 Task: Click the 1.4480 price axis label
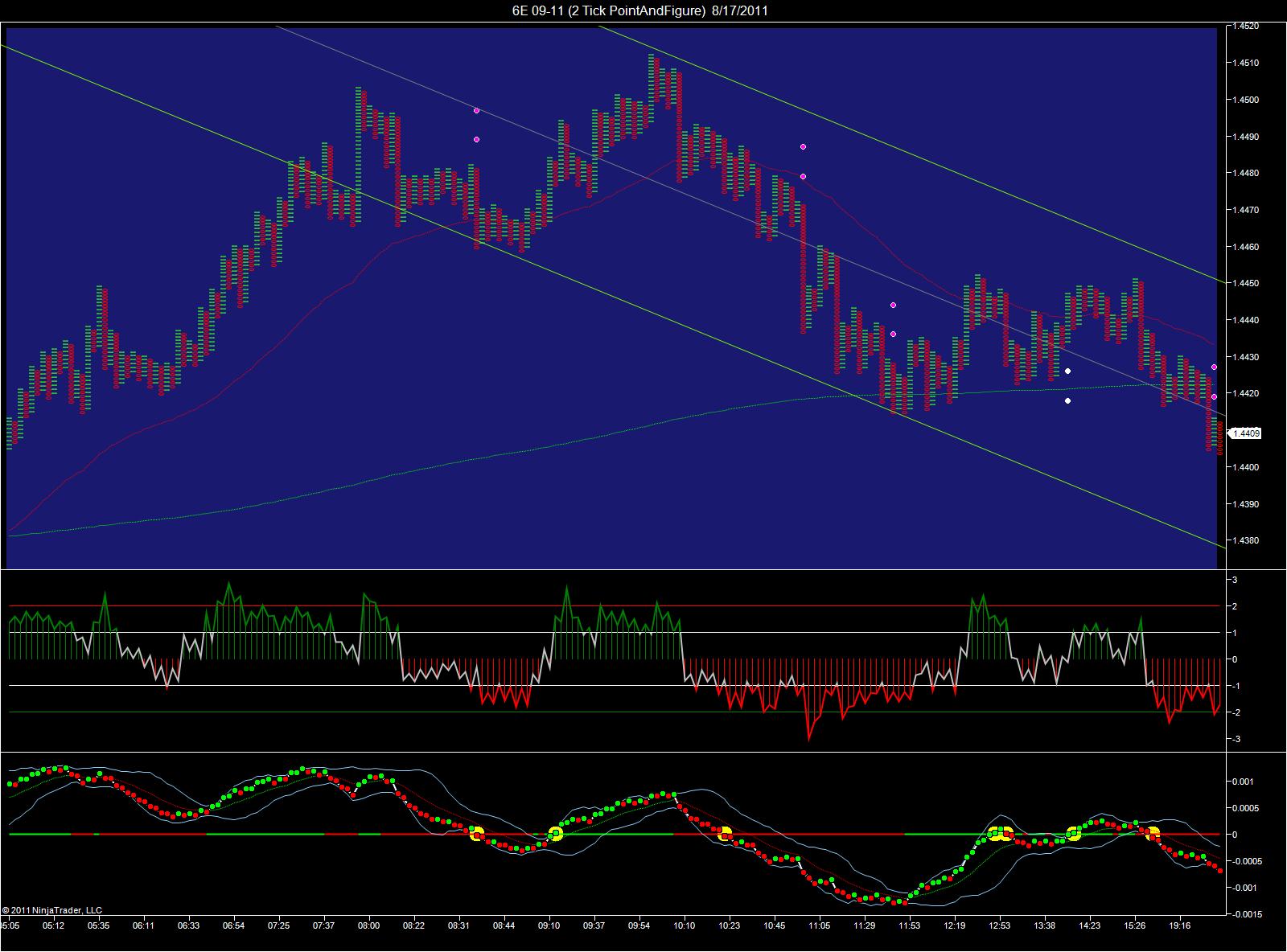pos(1245,173)
